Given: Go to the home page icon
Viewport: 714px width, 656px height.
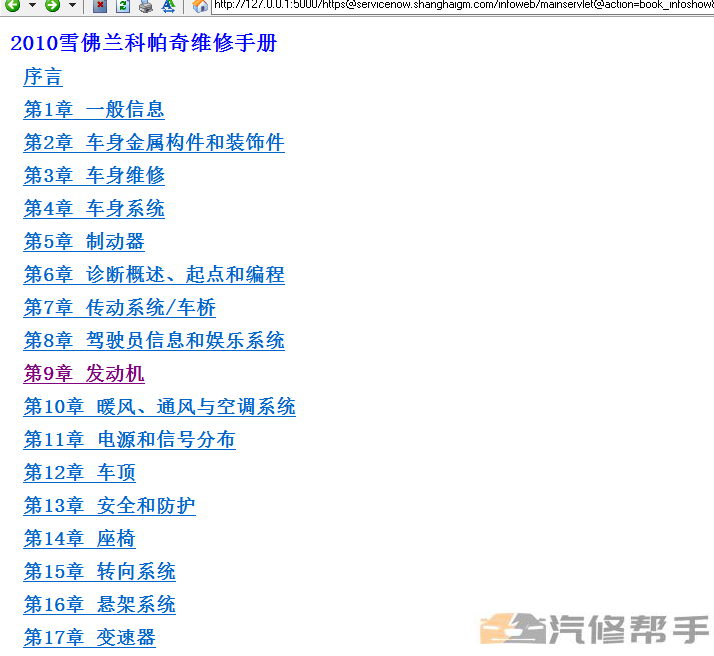Looking at the screenshot, I should tap(200, 6).
